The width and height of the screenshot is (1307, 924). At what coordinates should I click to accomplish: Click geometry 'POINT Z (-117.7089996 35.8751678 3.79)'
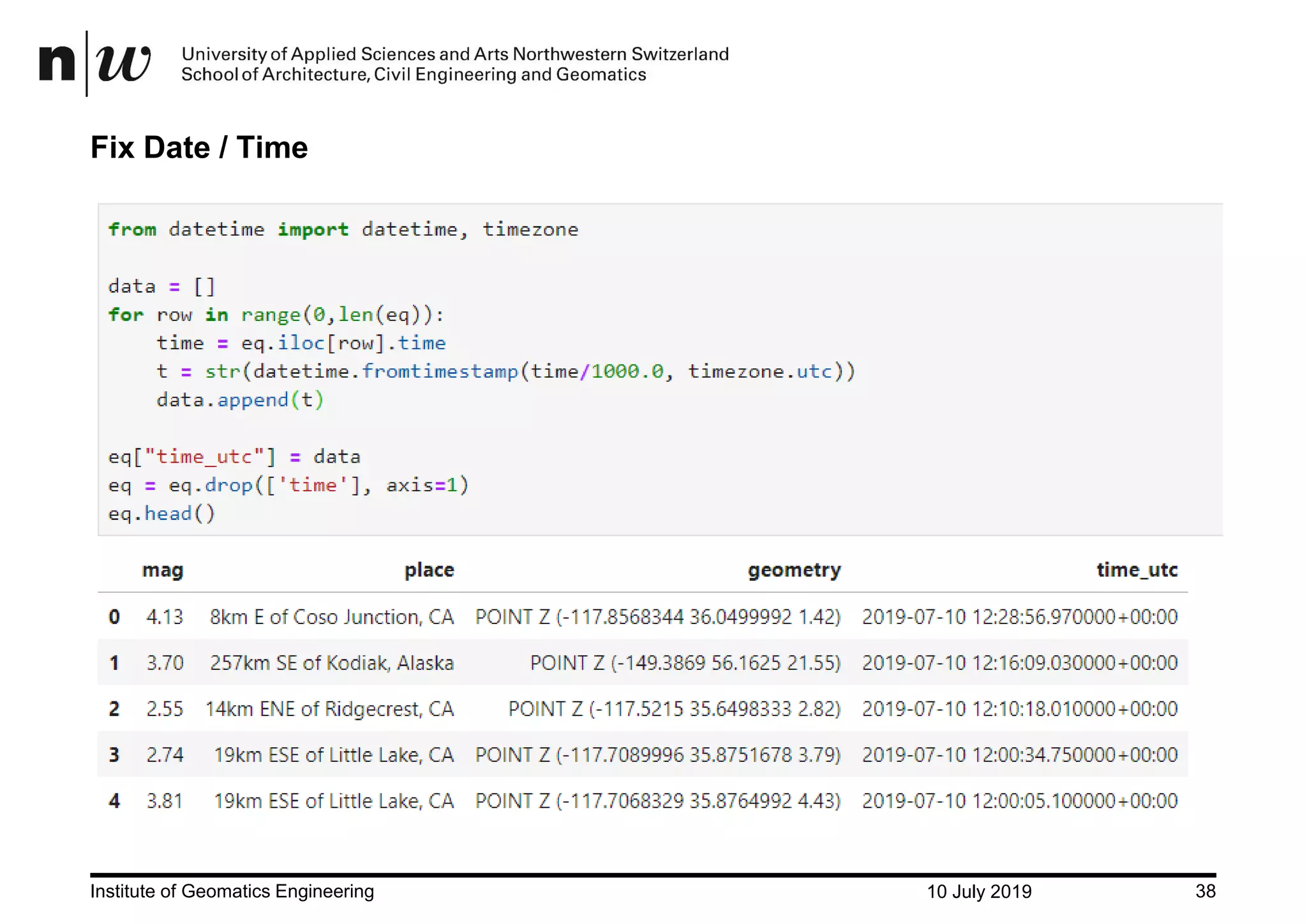coord(658,755)
